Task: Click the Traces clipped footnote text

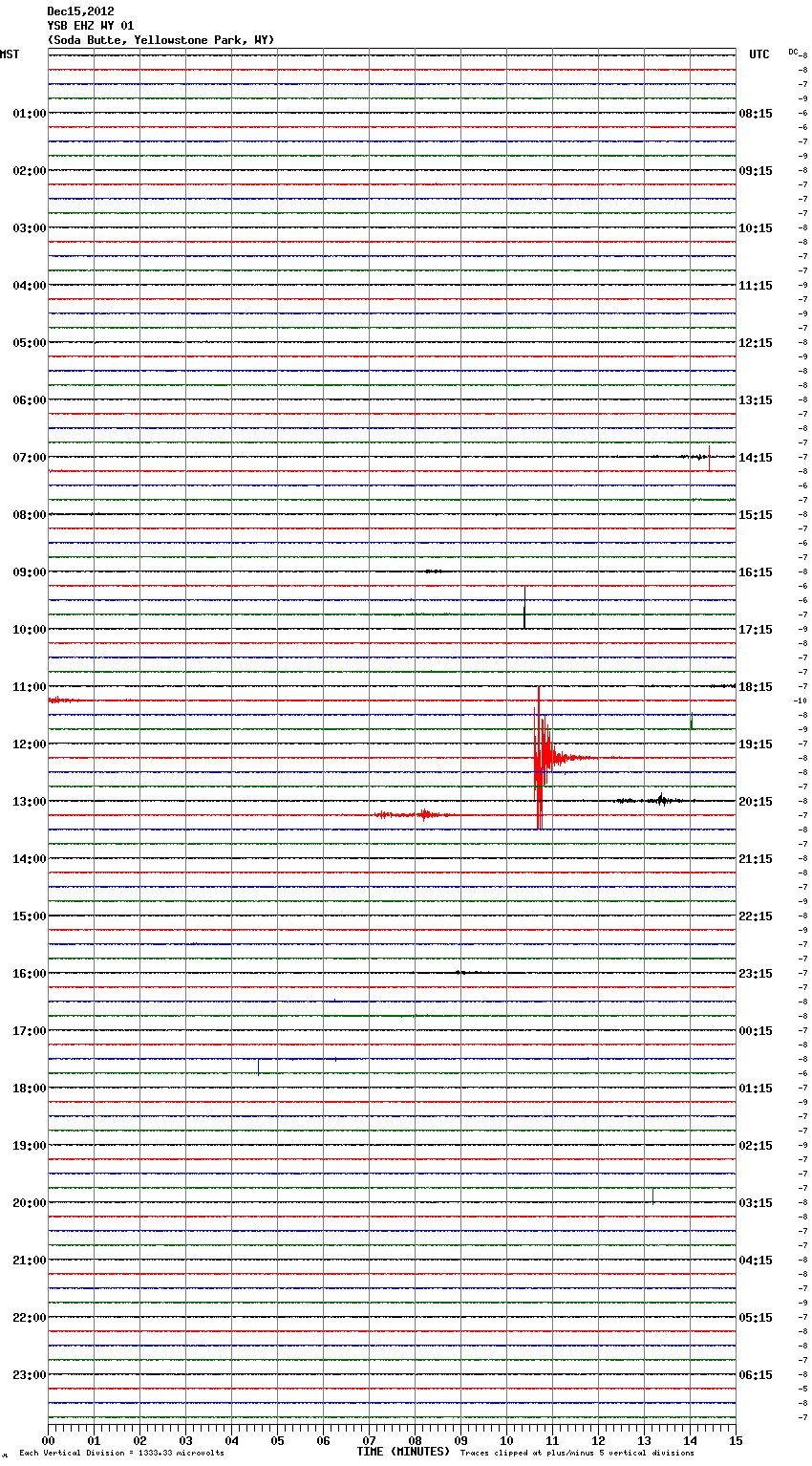Action: [x=577, y=1453]
